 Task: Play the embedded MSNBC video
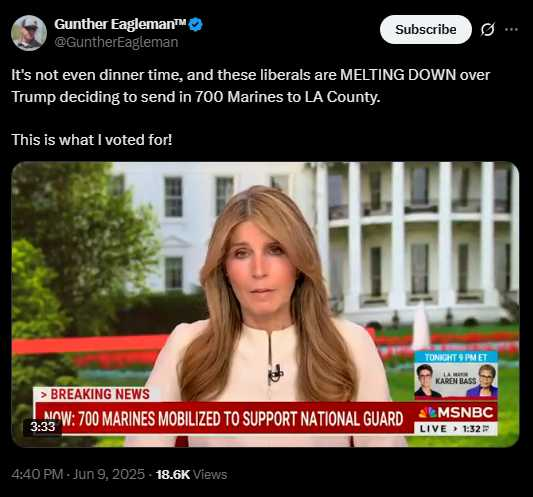[265, 304]
